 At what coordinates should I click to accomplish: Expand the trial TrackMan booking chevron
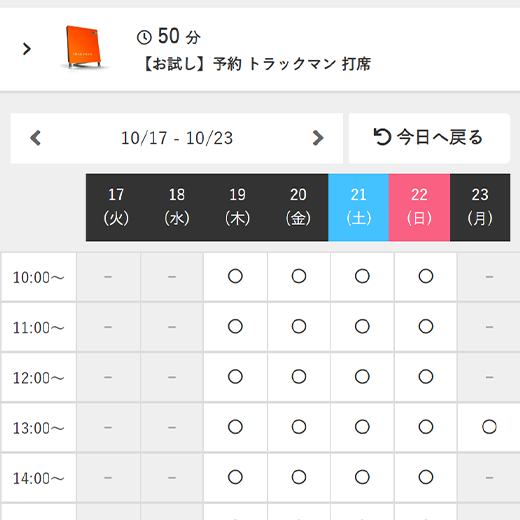pos(27,49)
